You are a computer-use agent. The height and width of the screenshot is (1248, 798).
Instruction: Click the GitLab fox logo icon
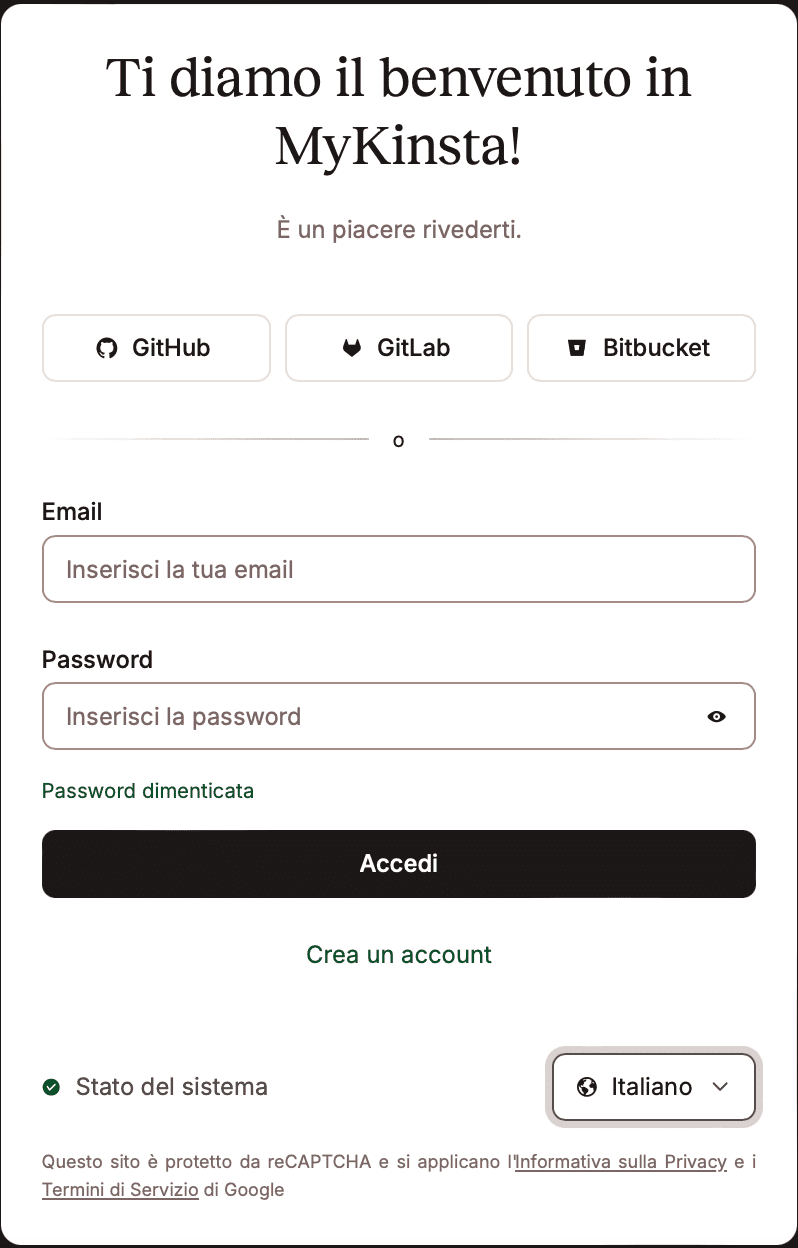(x=352, y=348)
